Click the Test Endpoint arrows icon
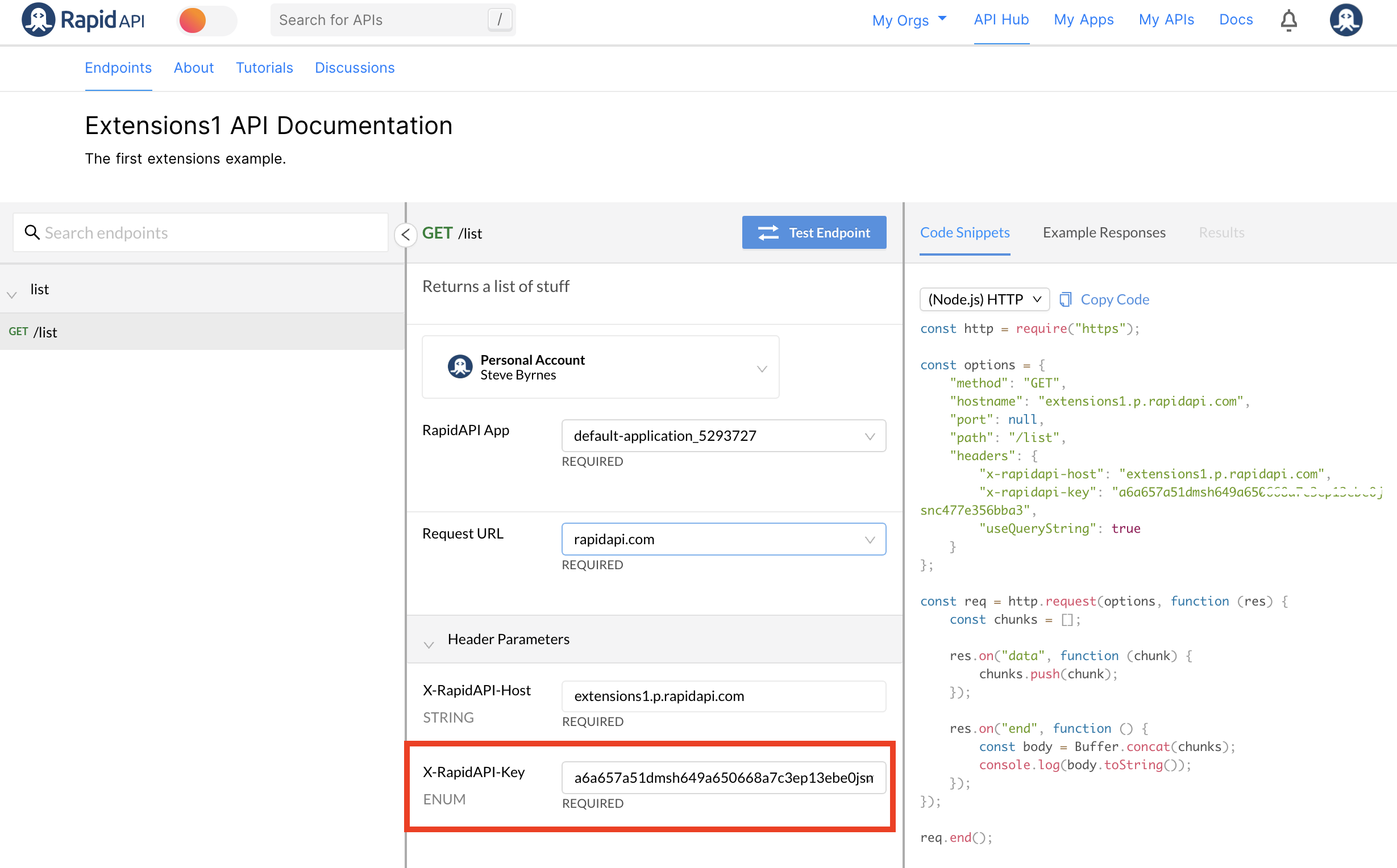Viewport: 1397px width, 868px height. click(x=768, y=232)
